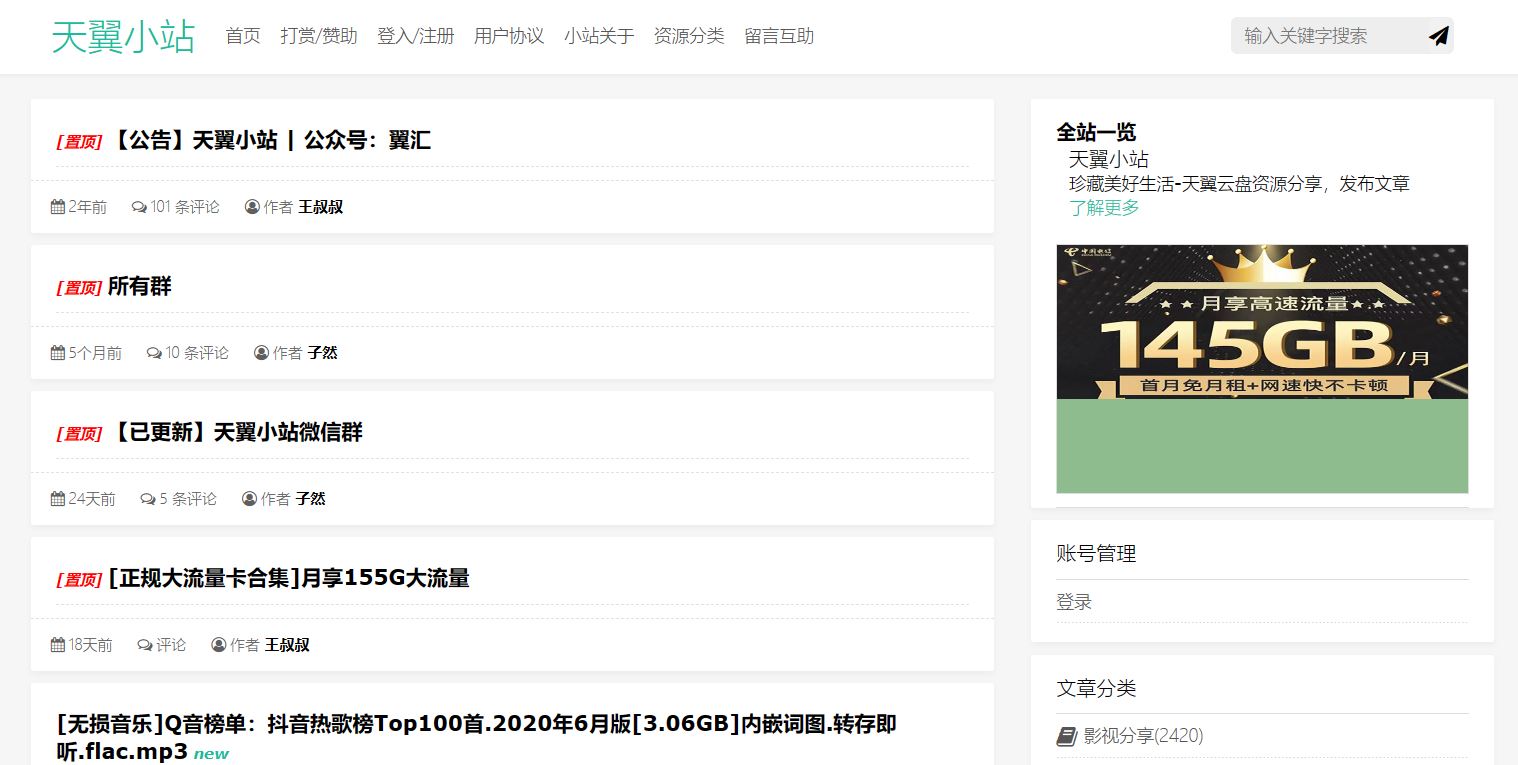
Task: Visit the 留言互助 page
Action: 779,36
